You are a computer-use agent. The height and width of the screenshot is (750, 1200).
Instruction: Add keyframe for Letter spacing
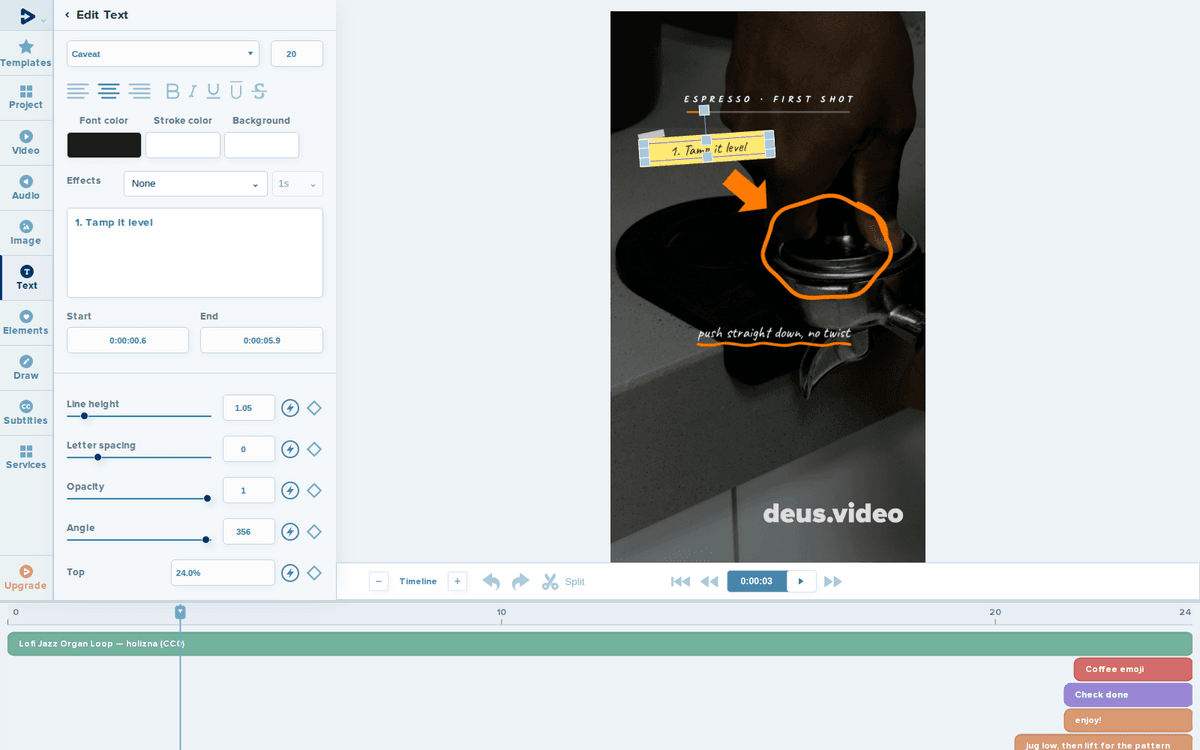(314, 449)
